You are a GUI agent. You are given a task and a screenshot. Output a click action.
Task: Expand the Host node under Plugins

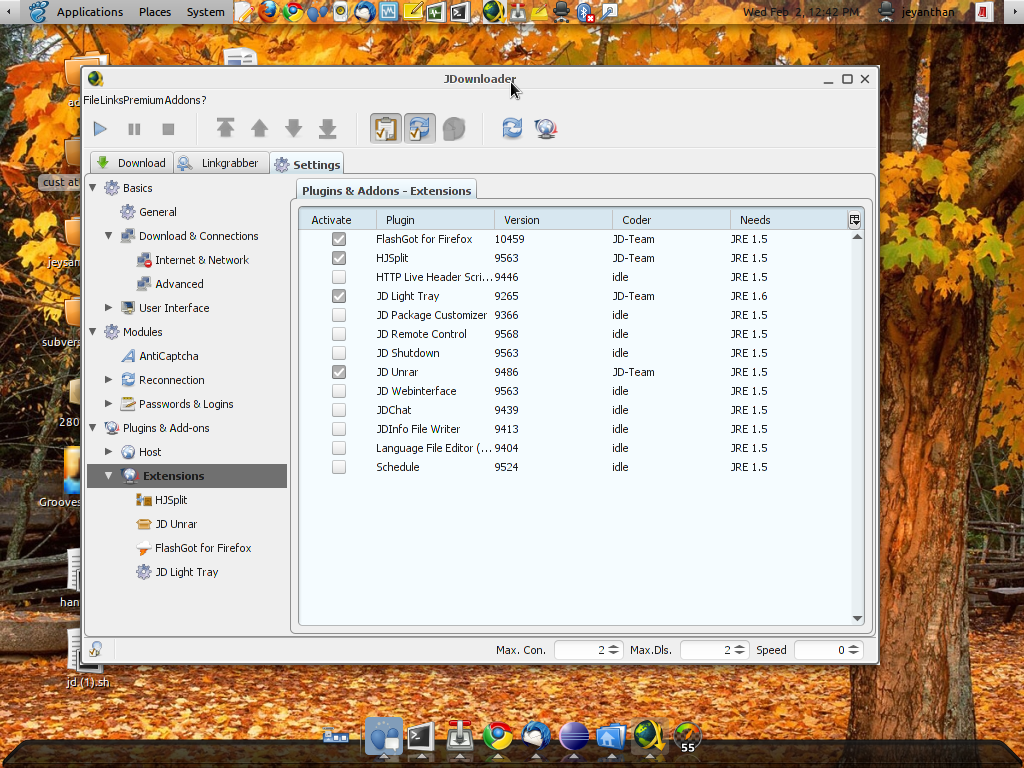tap(109, 452)
